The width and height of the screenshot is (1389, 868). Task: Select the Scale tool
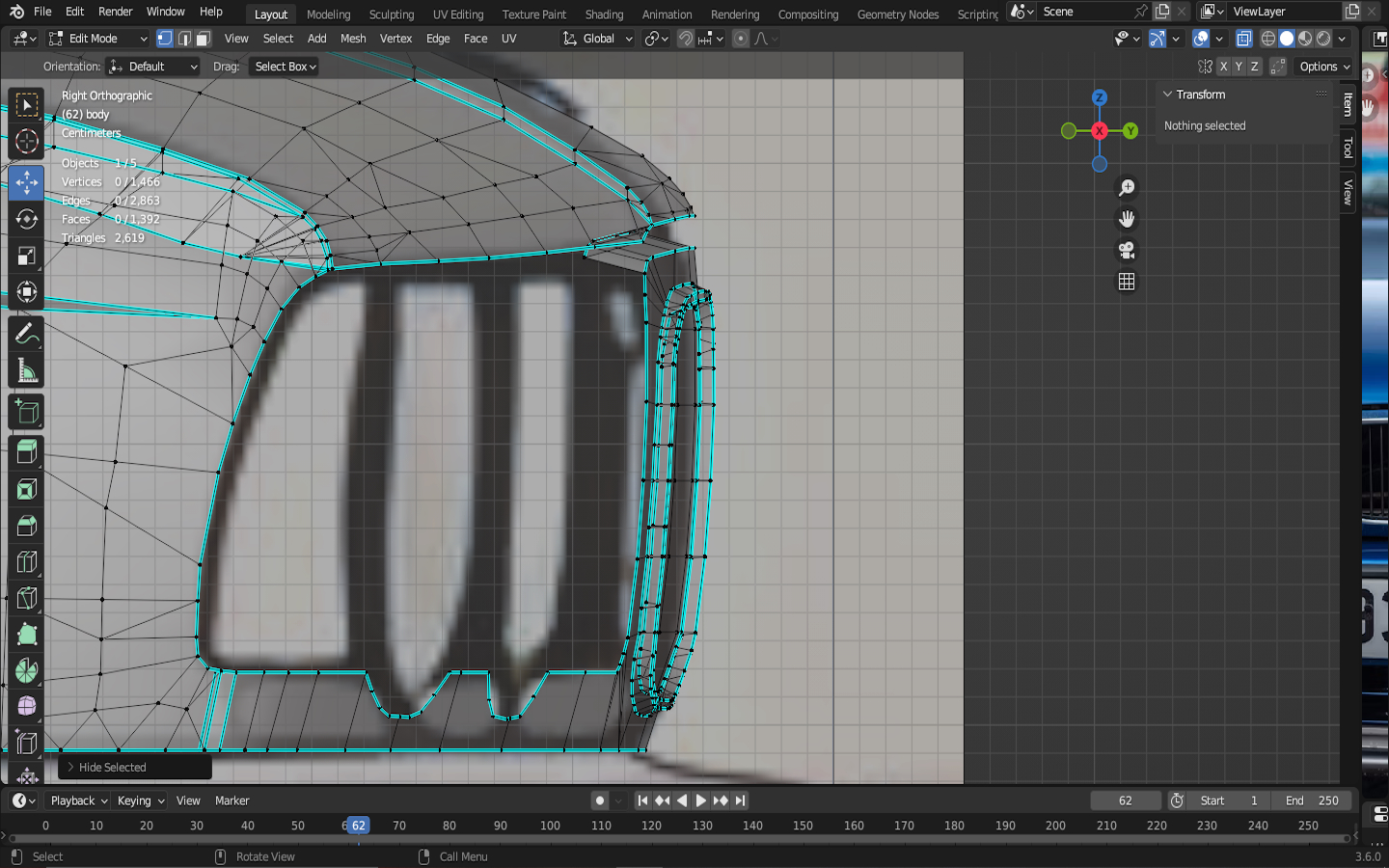27,256
